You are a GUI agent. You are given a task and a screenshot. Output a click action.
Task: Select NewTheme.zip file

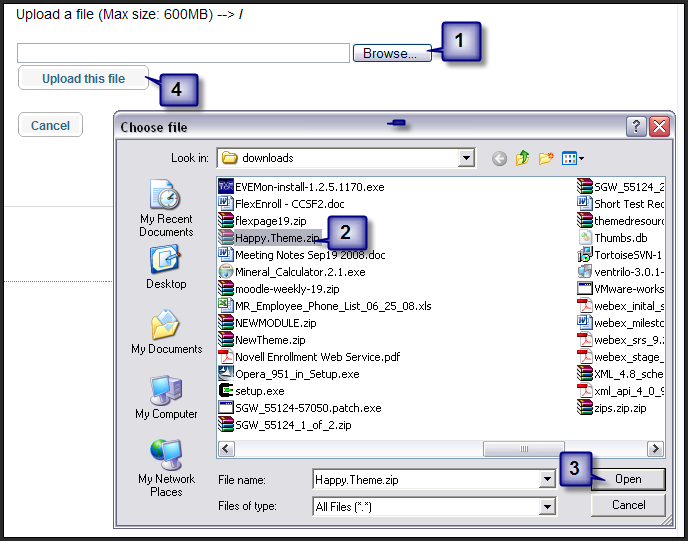(x=269, y=340)
